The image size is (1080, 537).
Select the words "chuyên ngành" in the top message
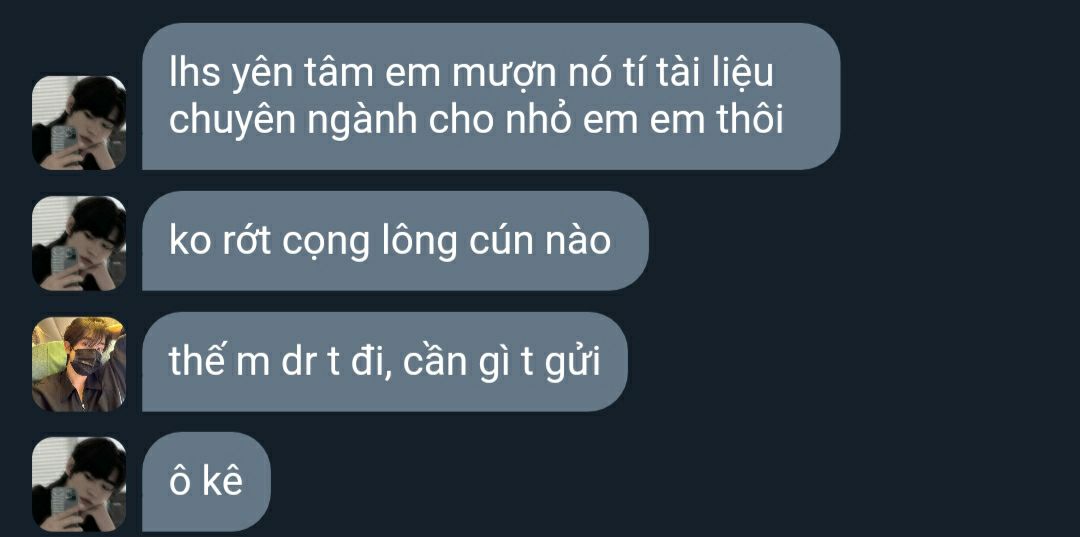click(x=293, y=122)
